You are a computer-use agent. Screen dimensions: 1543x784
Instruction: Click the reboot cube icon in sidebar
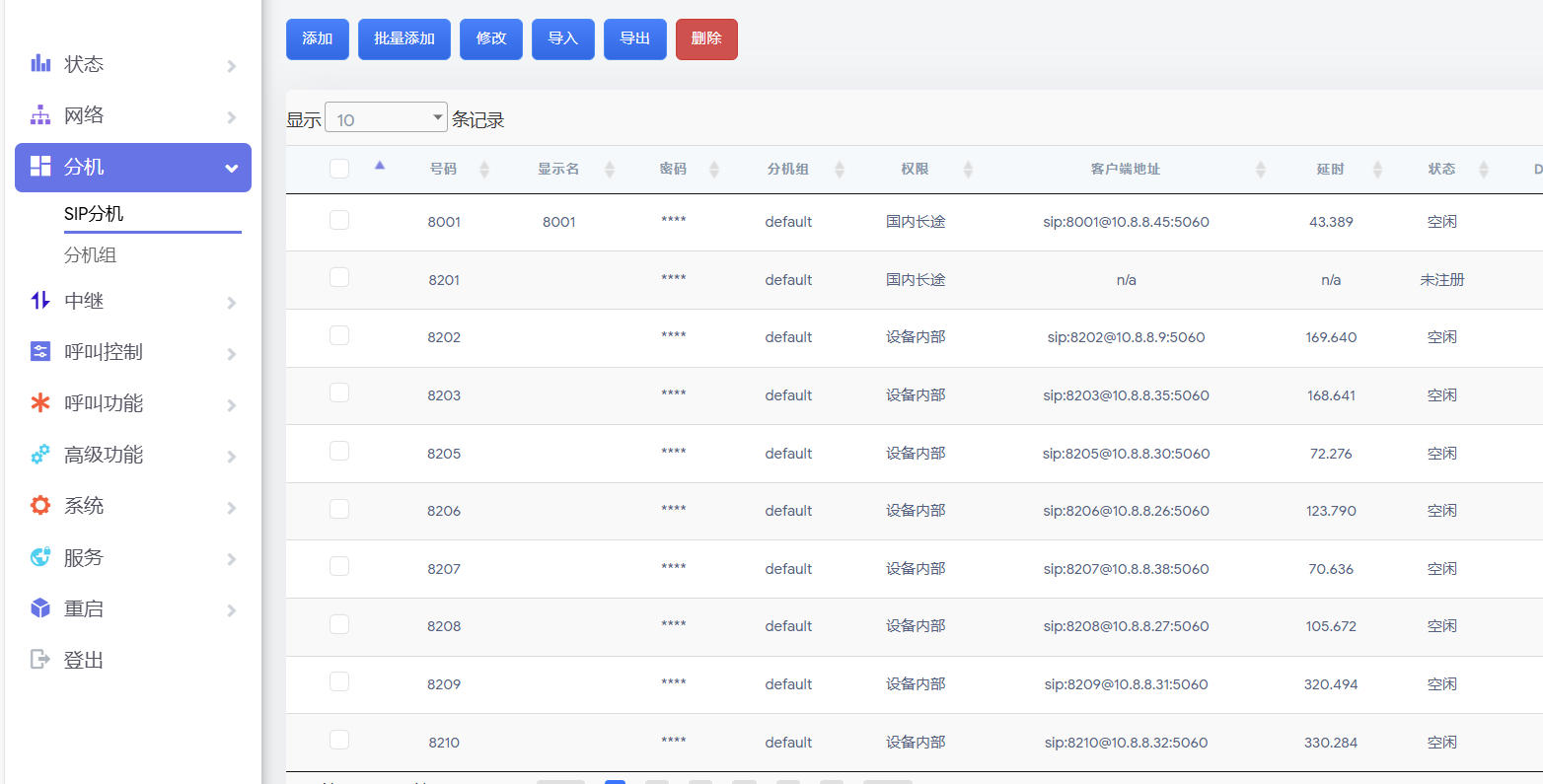tap(40, 608)
